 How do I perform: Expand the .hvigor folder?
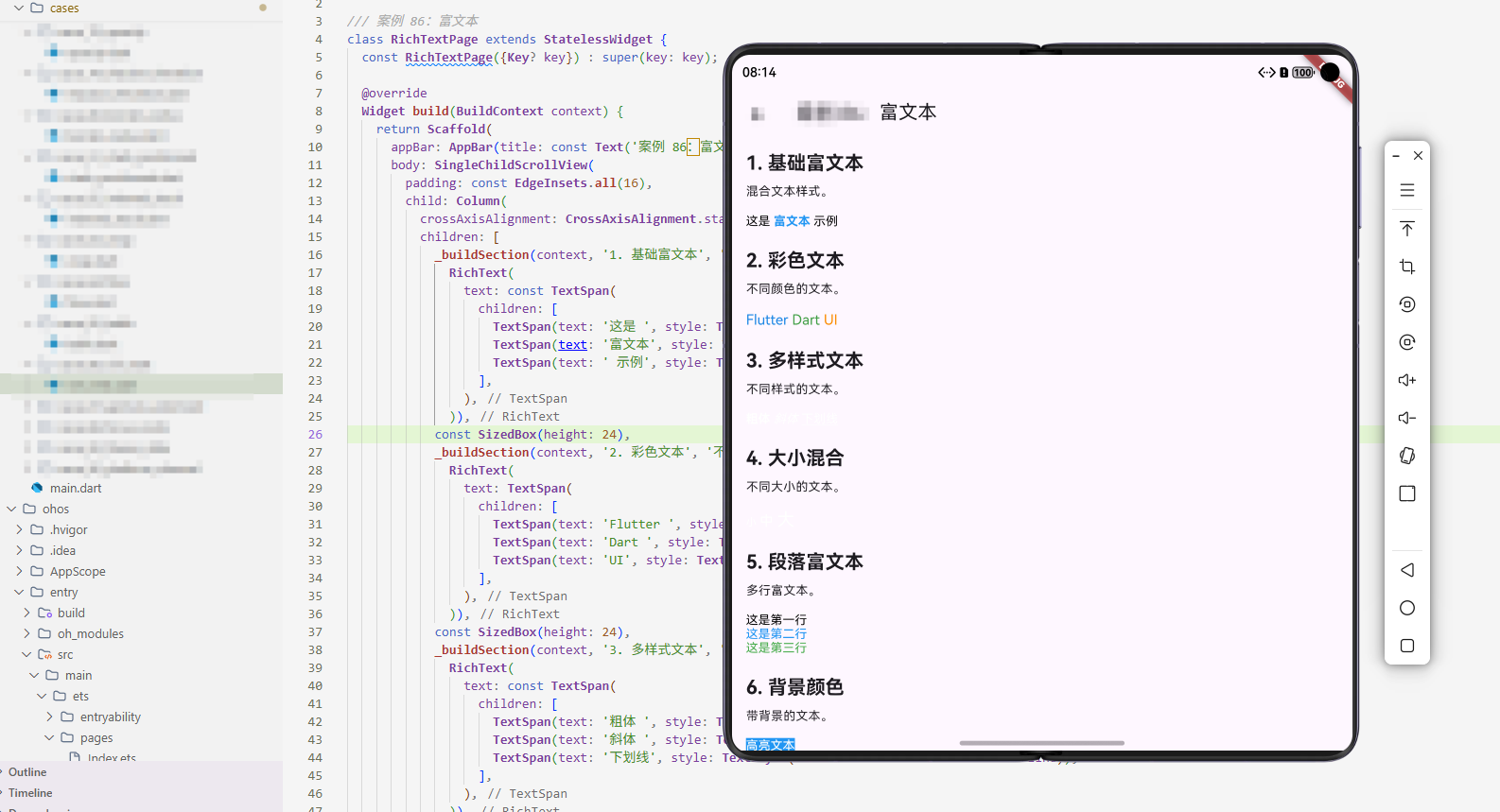(x=19, y=529)
